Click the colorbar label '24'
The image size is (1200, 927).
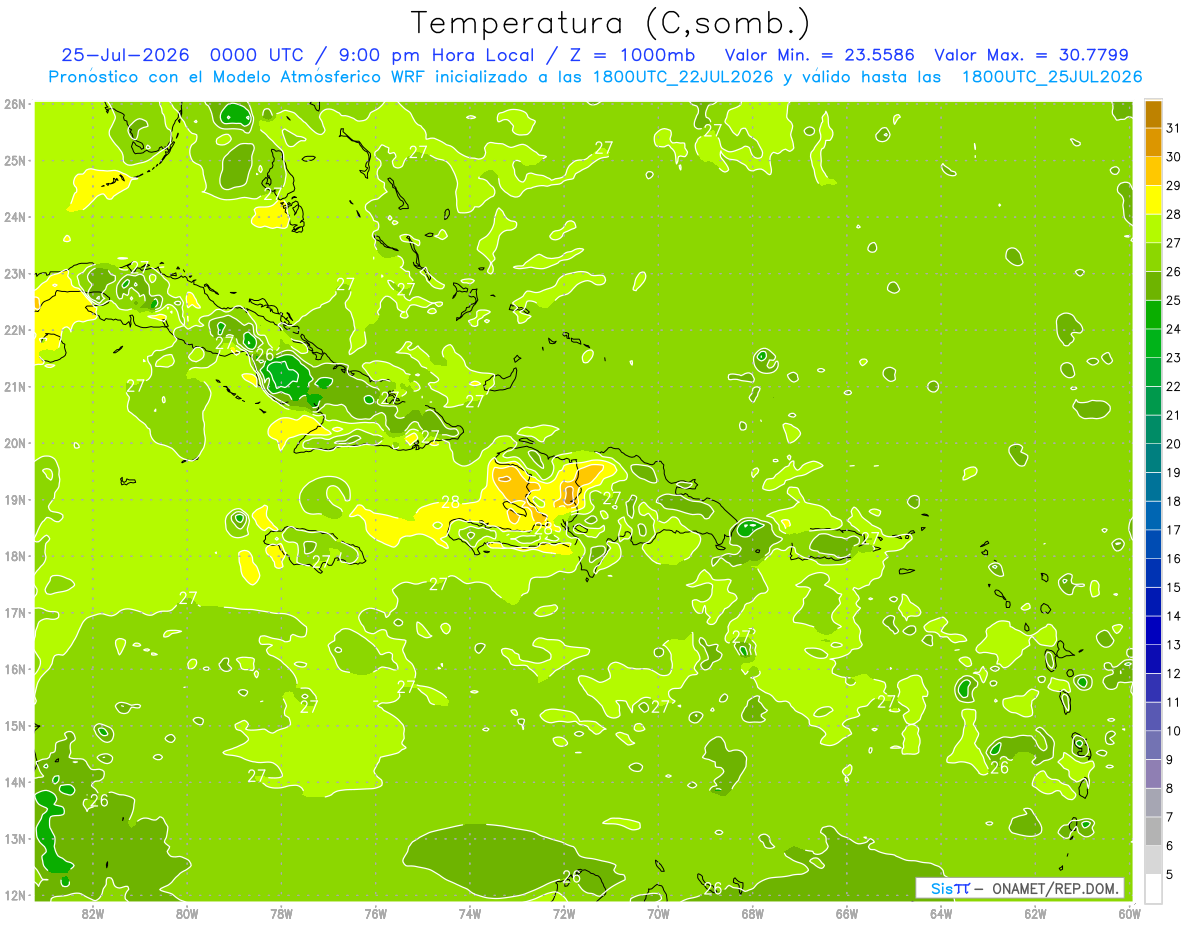click(1173, 329)
